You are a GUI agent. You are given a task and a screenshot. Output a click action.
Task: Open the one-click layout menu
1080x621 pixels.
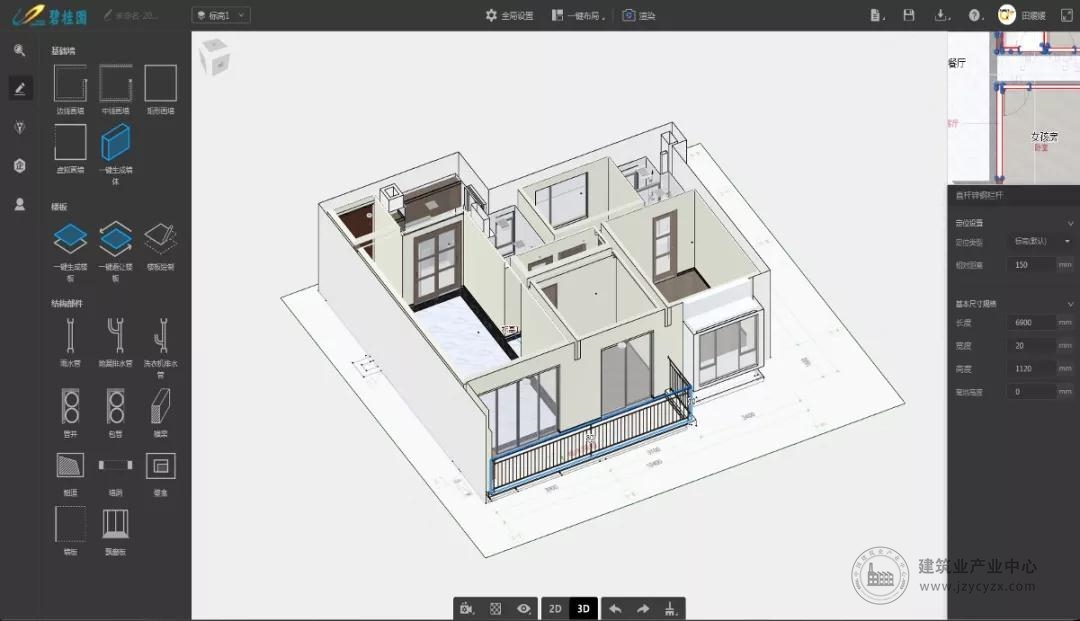pyautogui.click(x=579, y=15)
